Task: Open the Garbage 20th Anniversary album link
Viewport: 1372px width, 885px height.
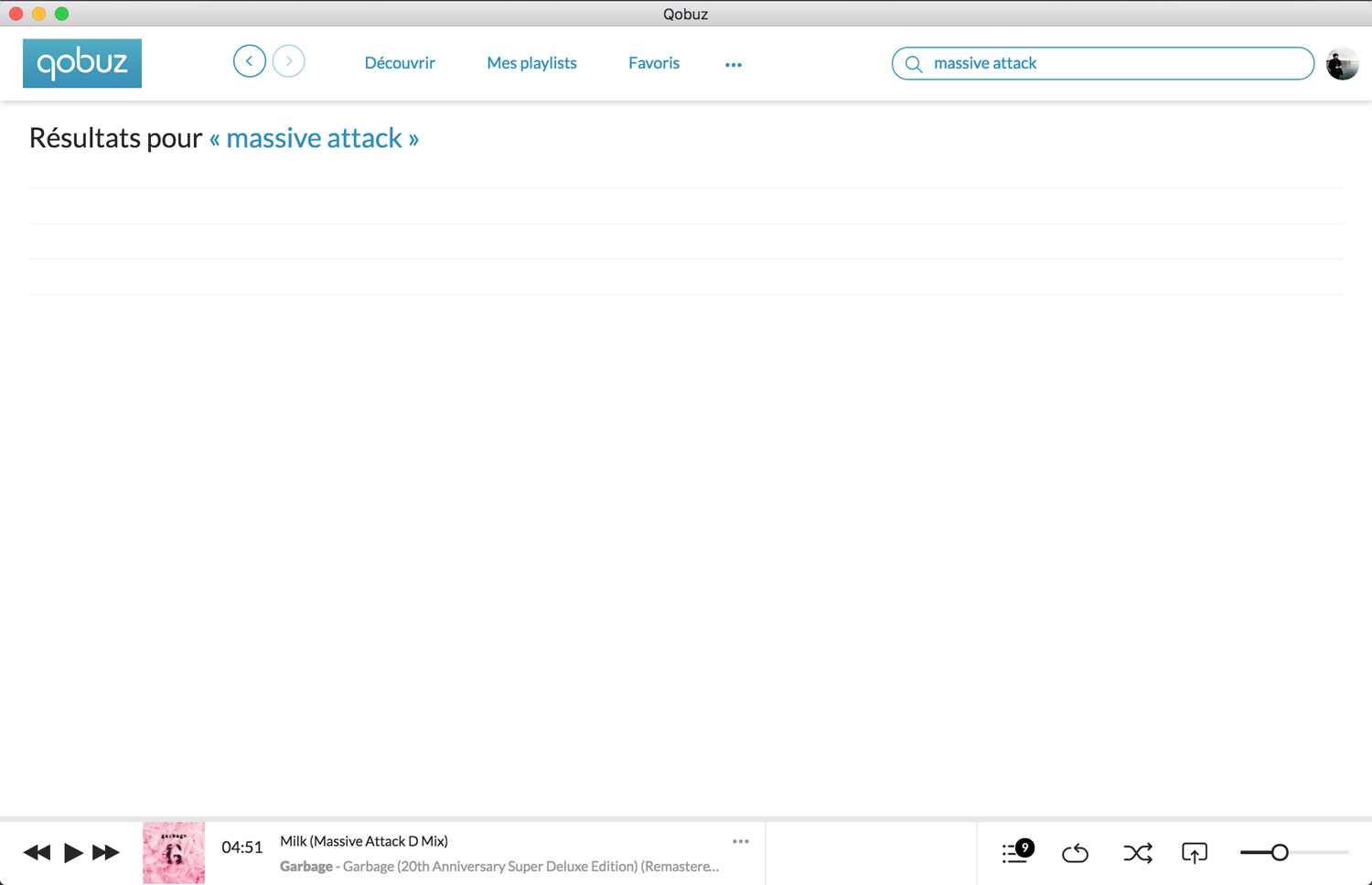Action: [x=531, y=866]
